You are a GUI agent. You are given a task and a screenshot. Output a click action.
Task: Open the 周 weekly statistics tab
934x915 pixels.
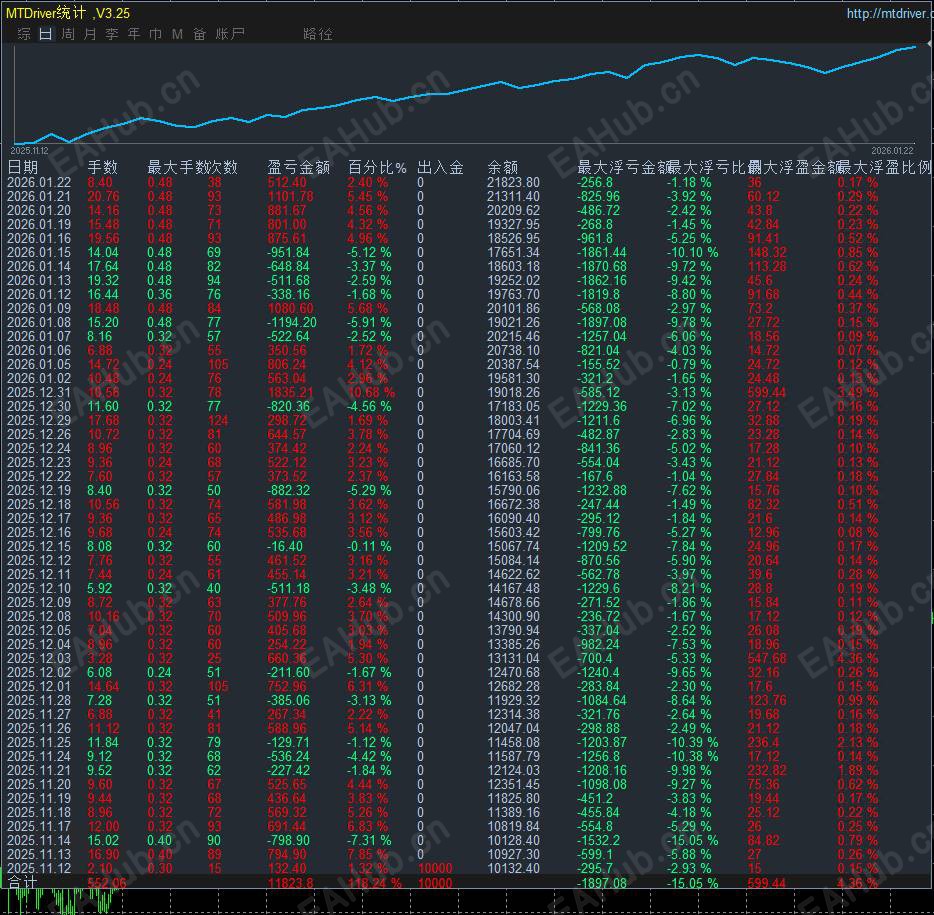click(68, 34)
